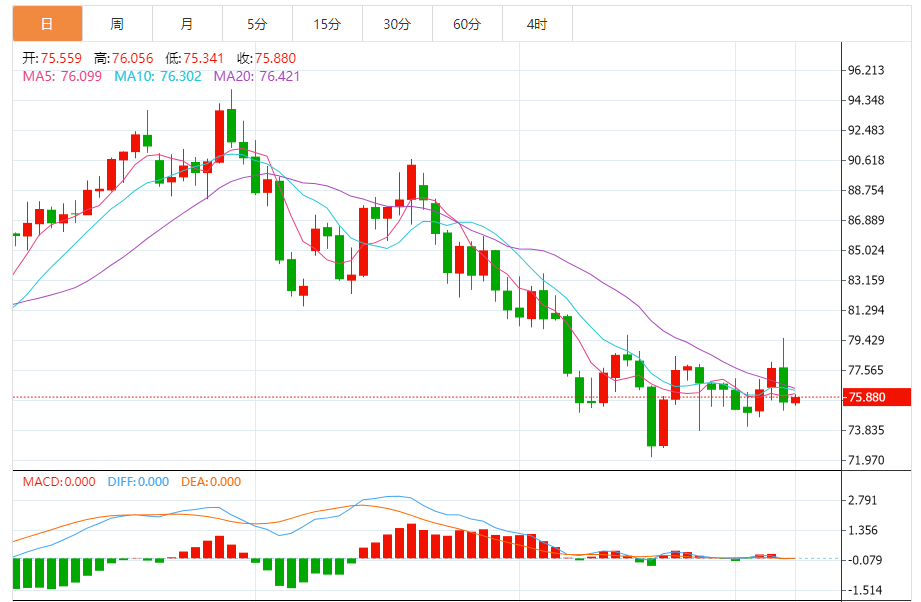The height and width of the screenshot is (602, 921).
Task: Switch to the 月 monthly tab
Action: pos(187,24)
